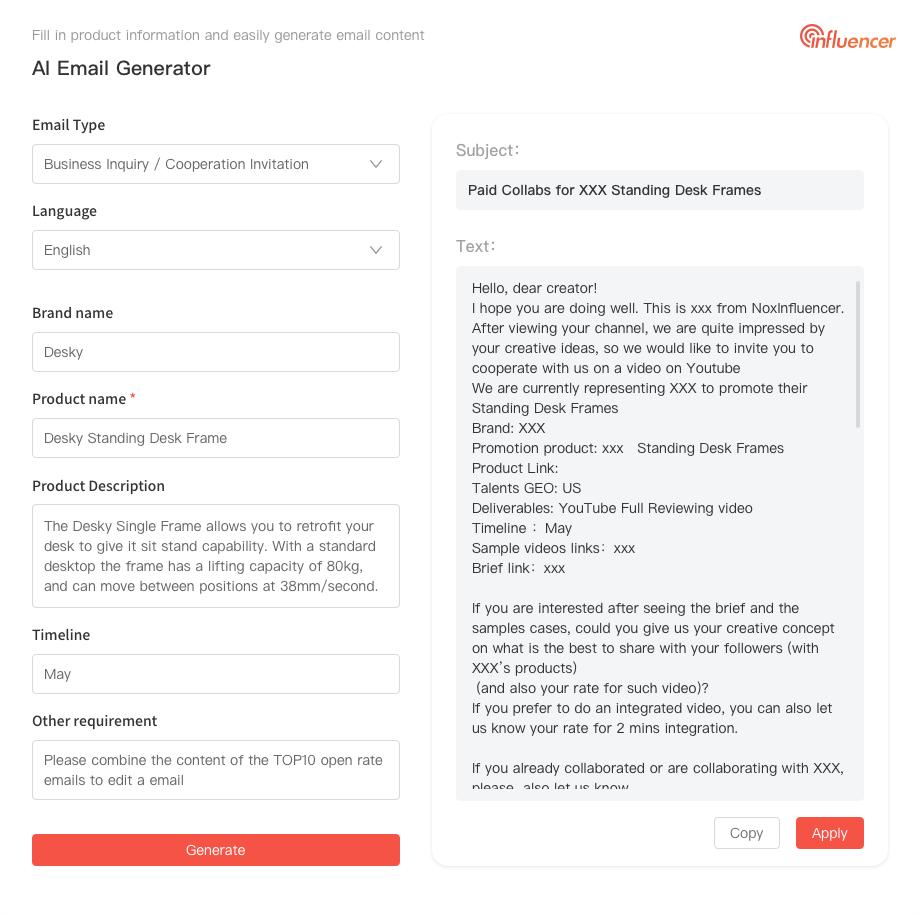920x914 pixels.
Task: Click the Subject label above the subject line
Action: (487, 150)
